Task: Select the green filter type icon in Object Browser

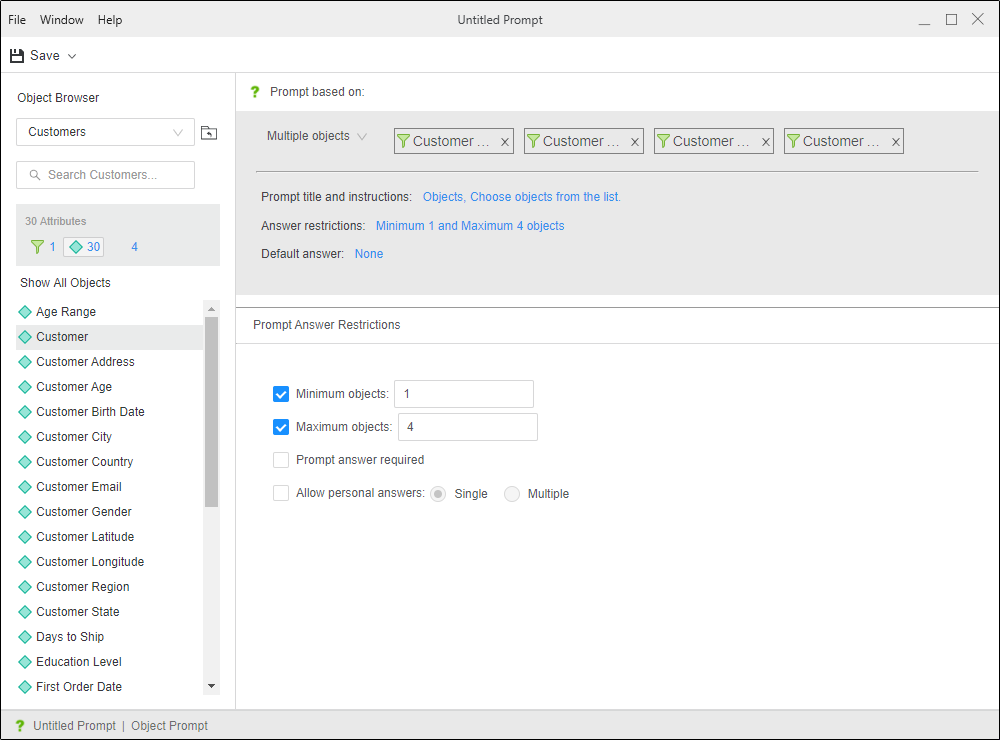Action: (x=38, y=247)
